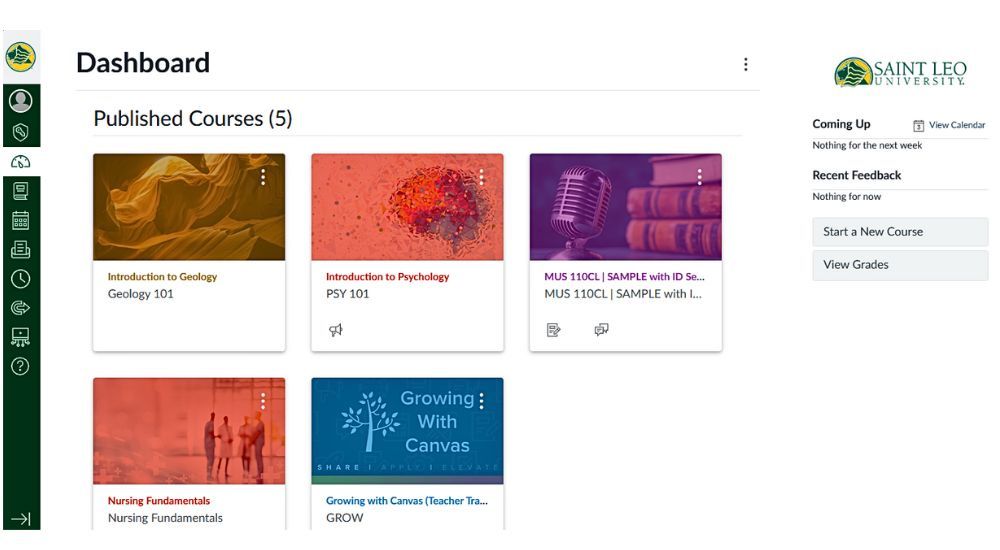1000x550 pixels.
Task: Click the discussions icon on MUS 110CL card
Action: coord(601,329)
